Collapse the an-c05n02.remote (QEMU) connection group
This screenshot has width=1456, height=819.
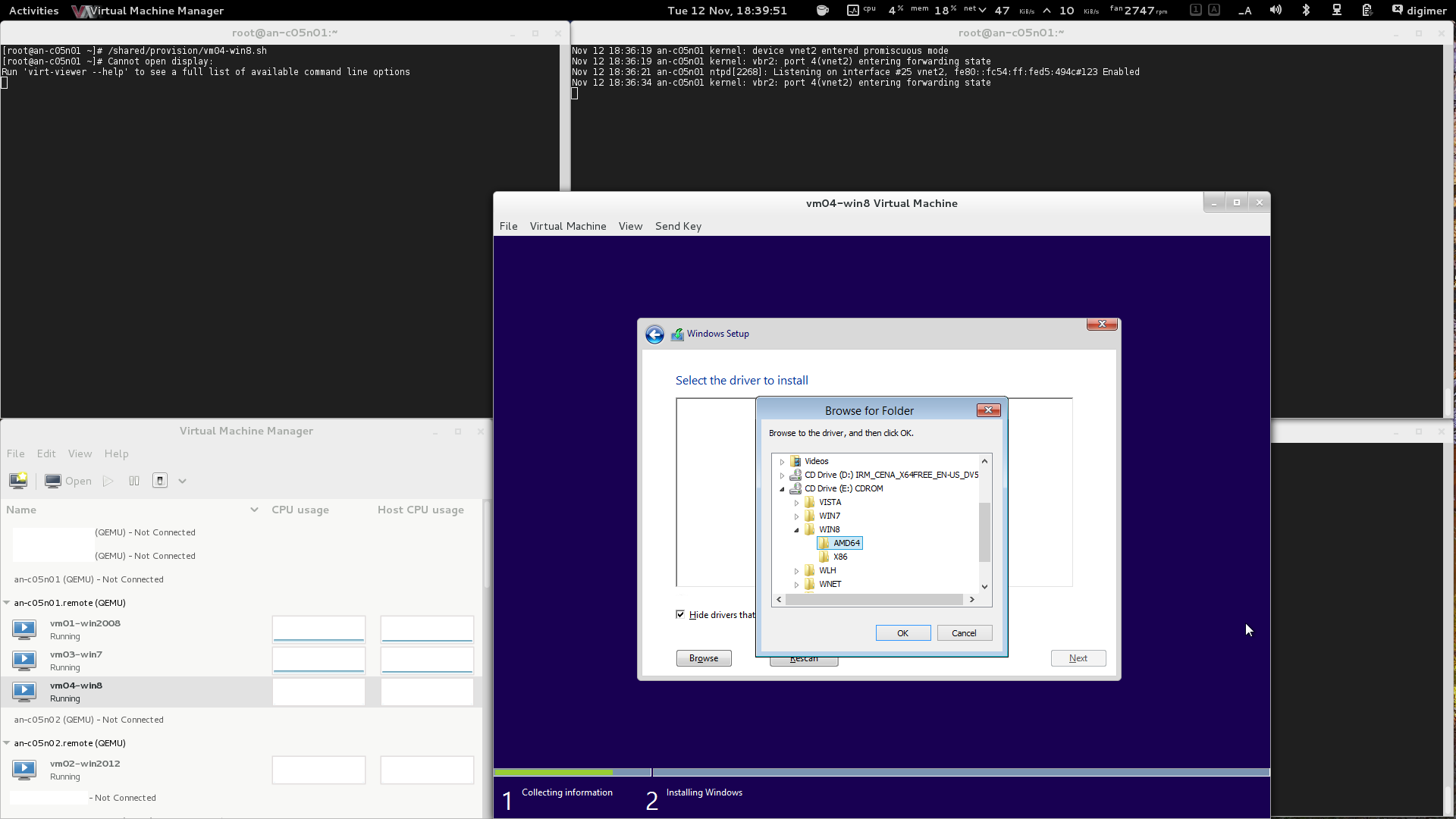pos(7,743)
